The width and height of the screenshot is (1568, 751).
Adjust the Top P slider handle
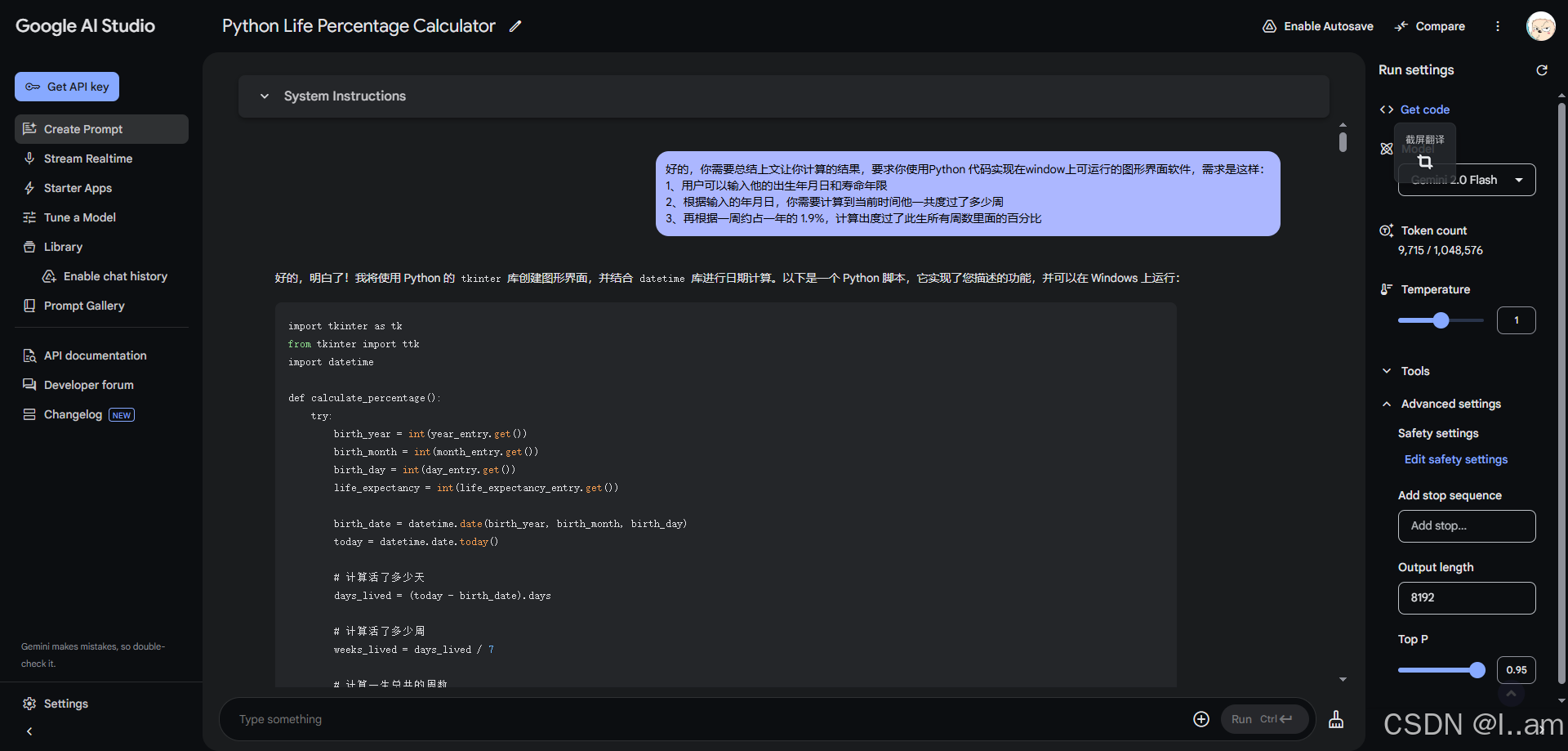pyautogui.click(x=1477, y=670)
